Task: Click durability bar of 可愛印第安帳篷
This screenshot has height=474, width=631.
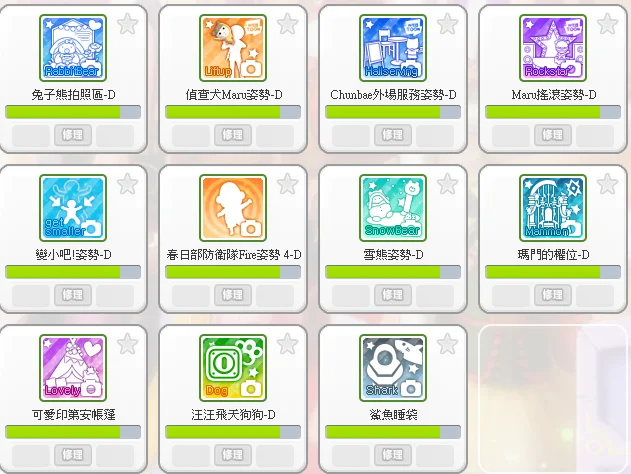Action: tap(73, 432)
